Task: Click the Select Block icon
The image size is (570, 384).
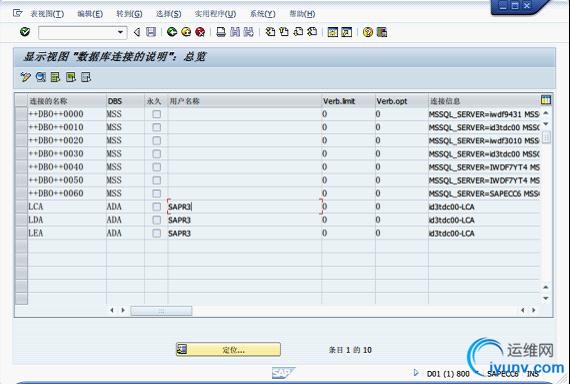Action: 71,77
